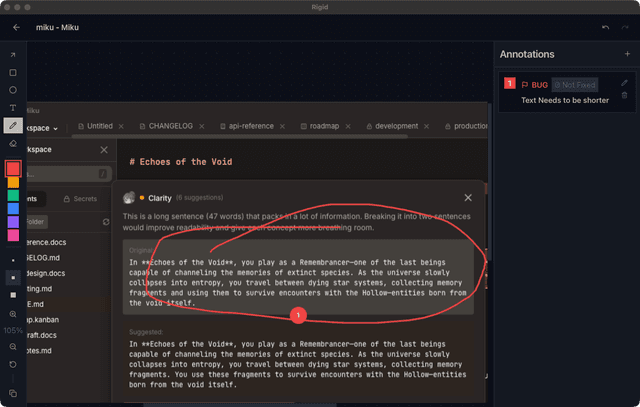Select annotation number 1 badge in panel
The image size is (640, 407).
pos(509,83)
